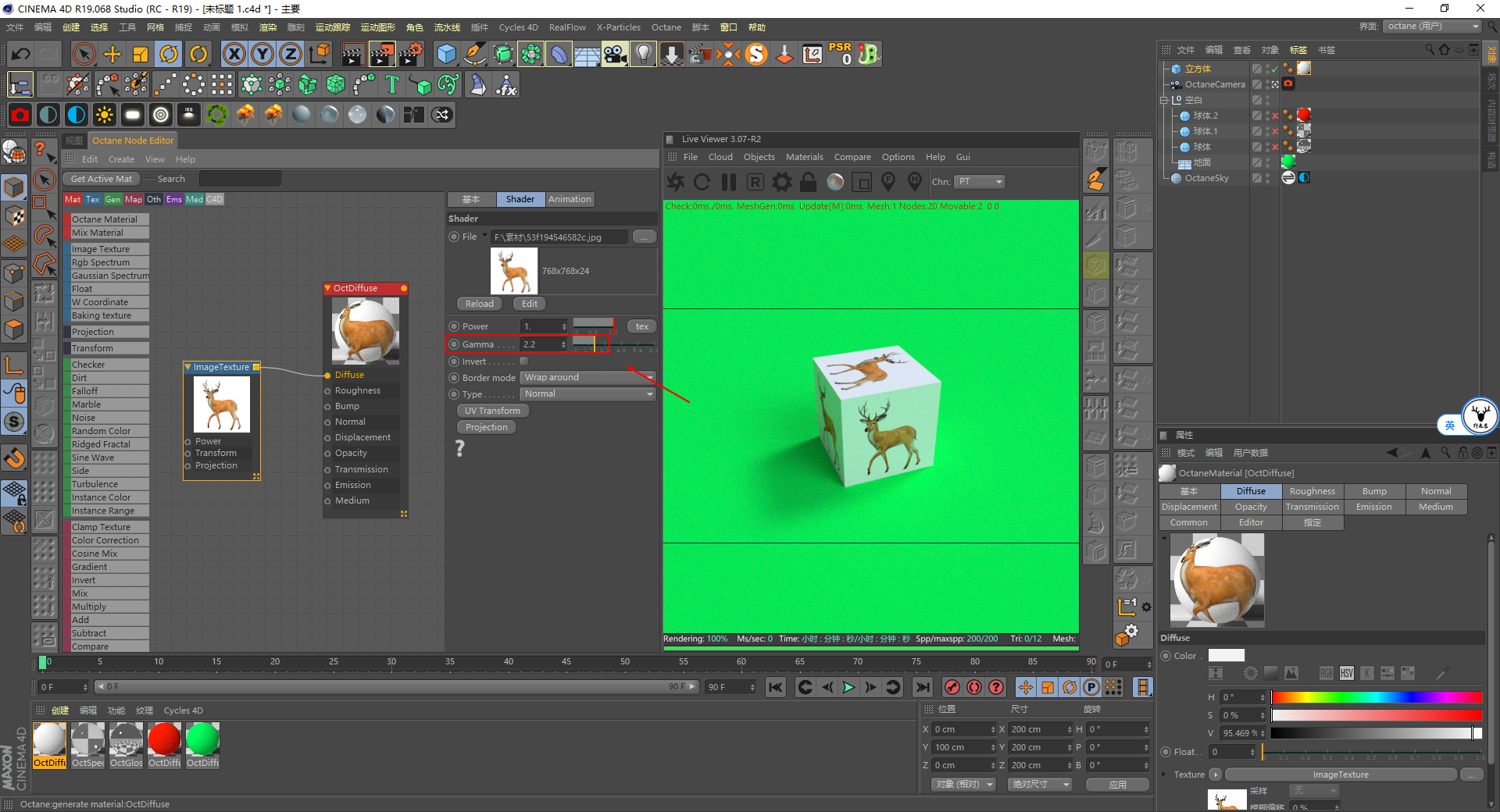The image size is (1500, 812).
Task: Toggle the Tex filter tag in node editor
Action: tap(93, 199)
